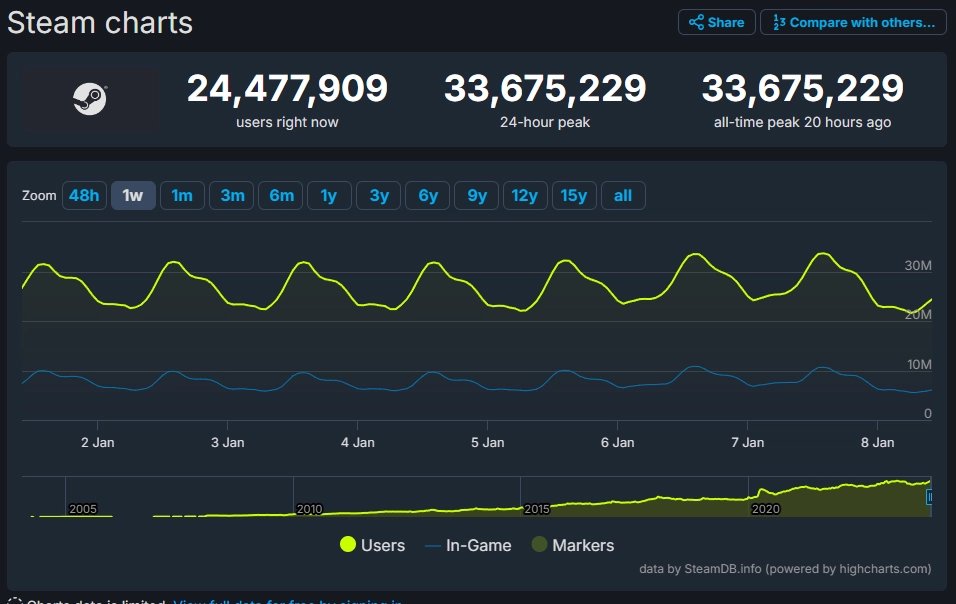
Task: Click the 10M axis value
Action: pyautogui.click(x=919, y=364)
